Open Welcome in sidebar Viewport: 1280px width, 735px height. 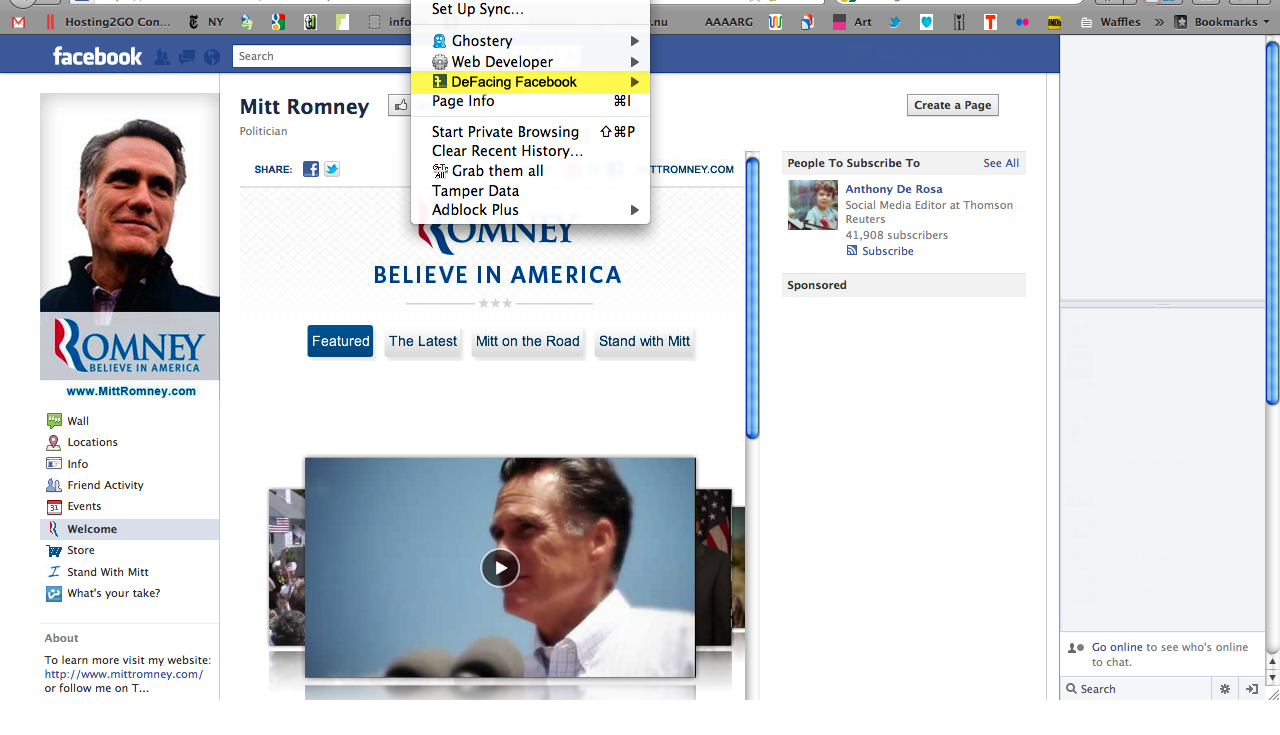130,529
